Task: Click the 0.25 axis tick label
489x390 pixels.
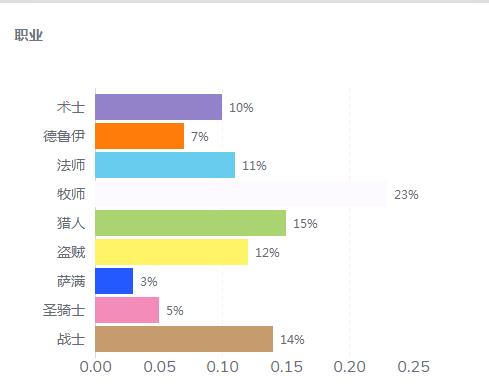Action: pyautogui.click(x=413, y=367)
